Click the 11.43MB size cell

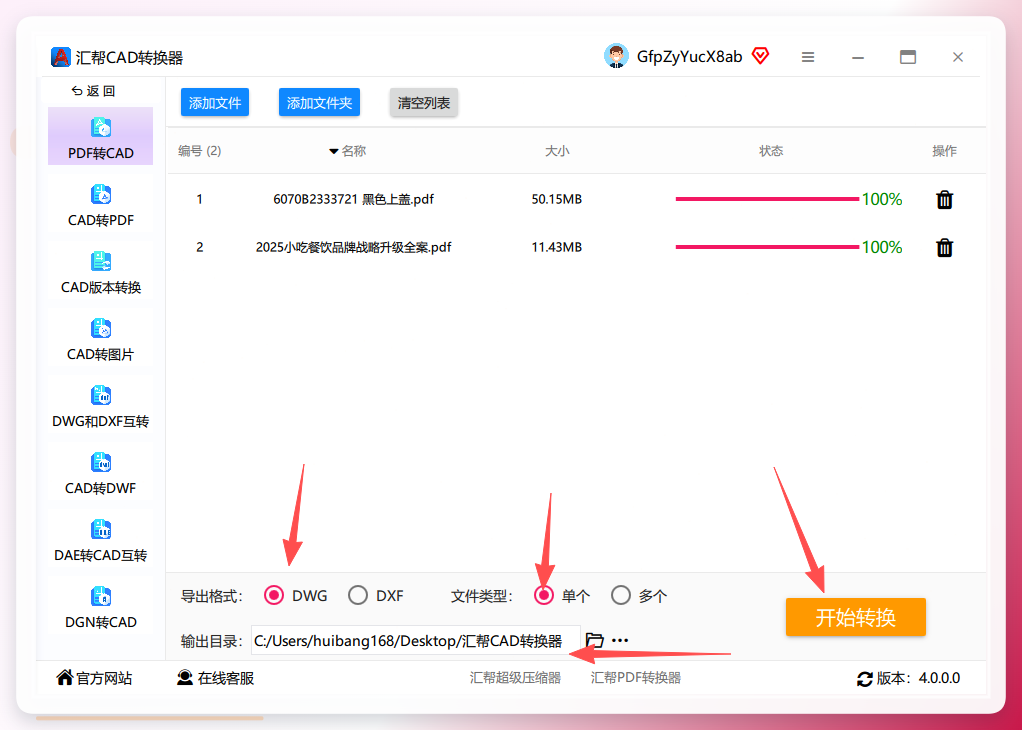coord(557,247)
